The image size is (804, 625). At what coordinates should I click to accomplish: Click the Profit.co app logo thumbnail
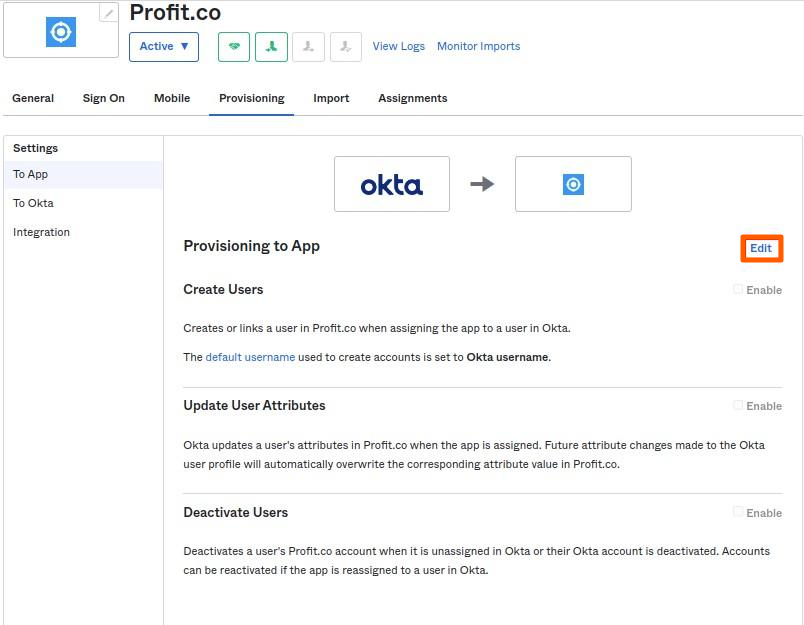pyautogui.click(x=61, y=32)
